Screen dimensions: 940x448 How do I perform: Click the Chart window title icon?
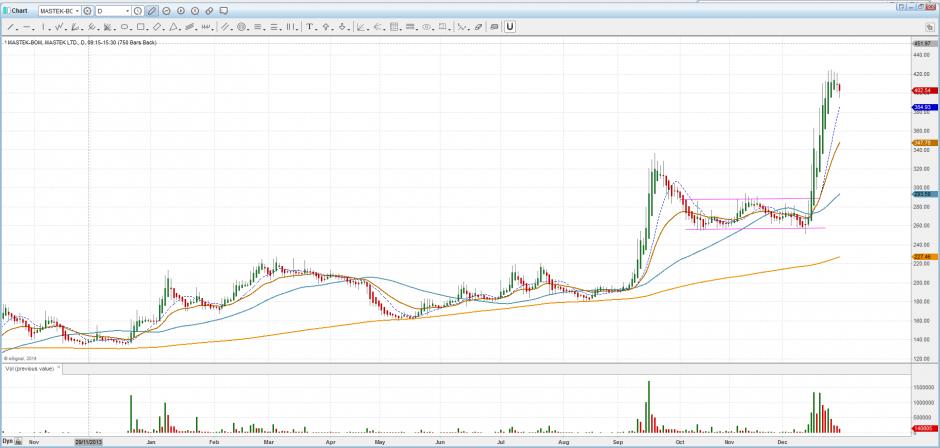click(7, 11)
